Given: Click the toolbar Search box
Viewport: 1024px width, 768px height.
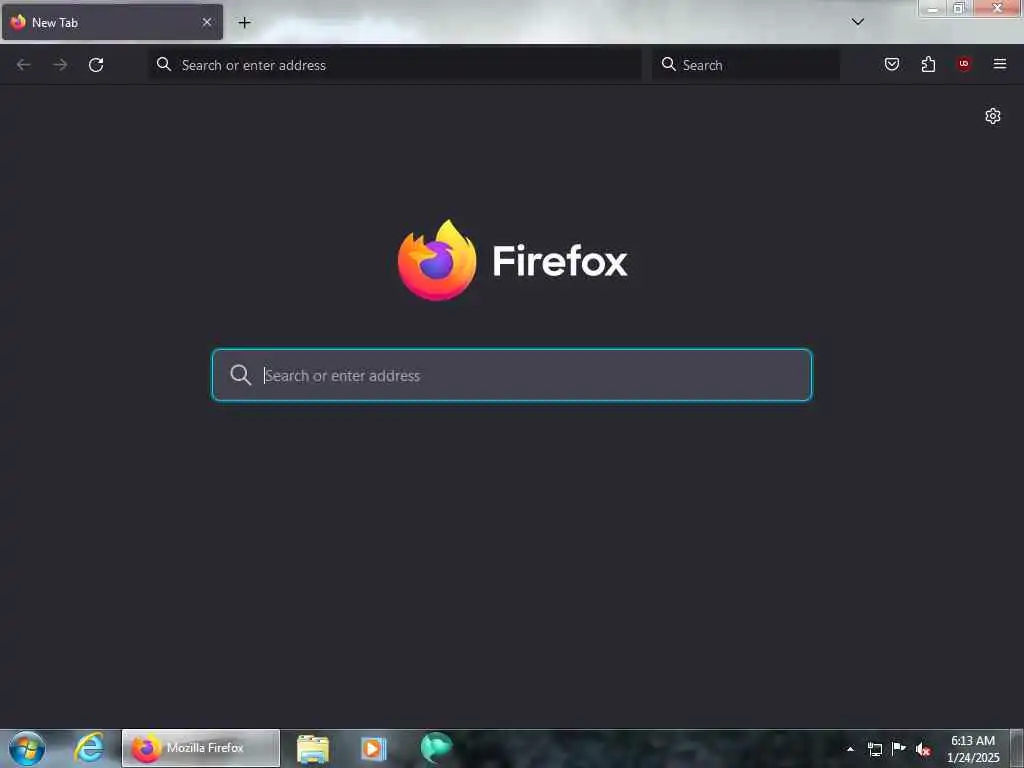Looking at the screenshot, I should 745,65.
